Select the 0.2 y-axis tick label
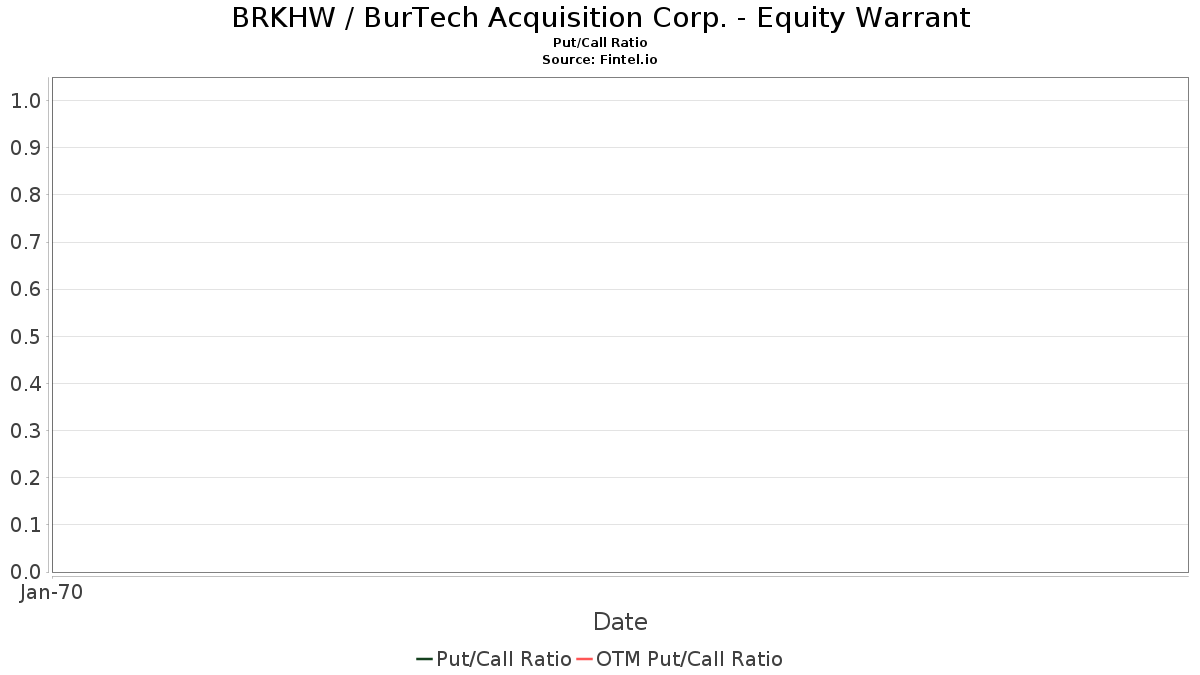The height and width of the screenshot is (675, 1200). (25, 478)
